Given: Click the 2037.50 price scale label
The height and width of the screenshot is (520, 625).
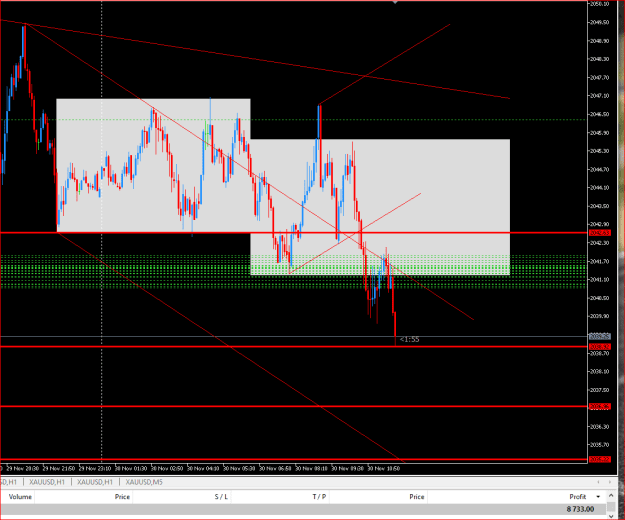Looking at the screenshot, I should [599, 390].
